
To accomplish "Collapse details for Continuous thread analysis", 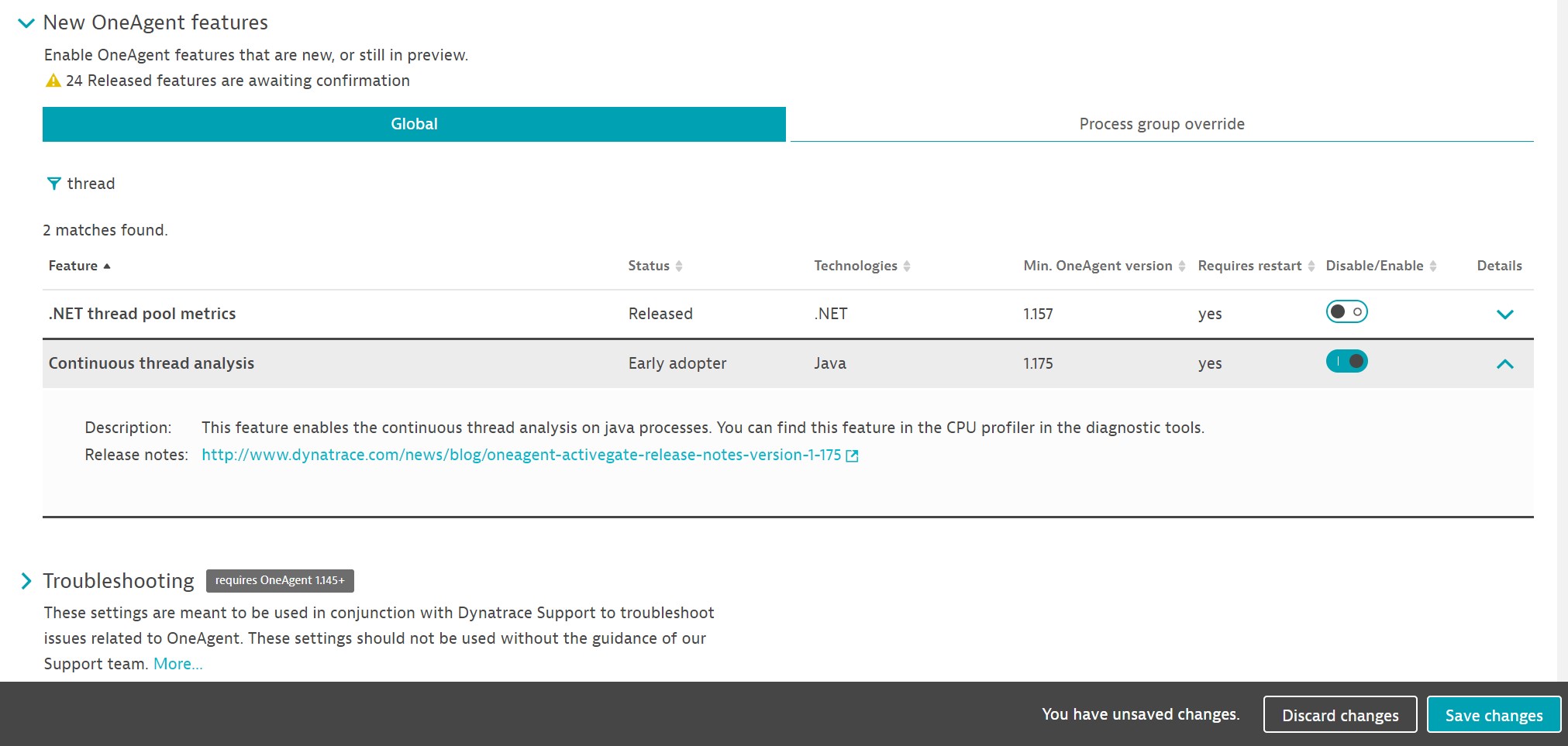I will click(x=1504, y=363).
